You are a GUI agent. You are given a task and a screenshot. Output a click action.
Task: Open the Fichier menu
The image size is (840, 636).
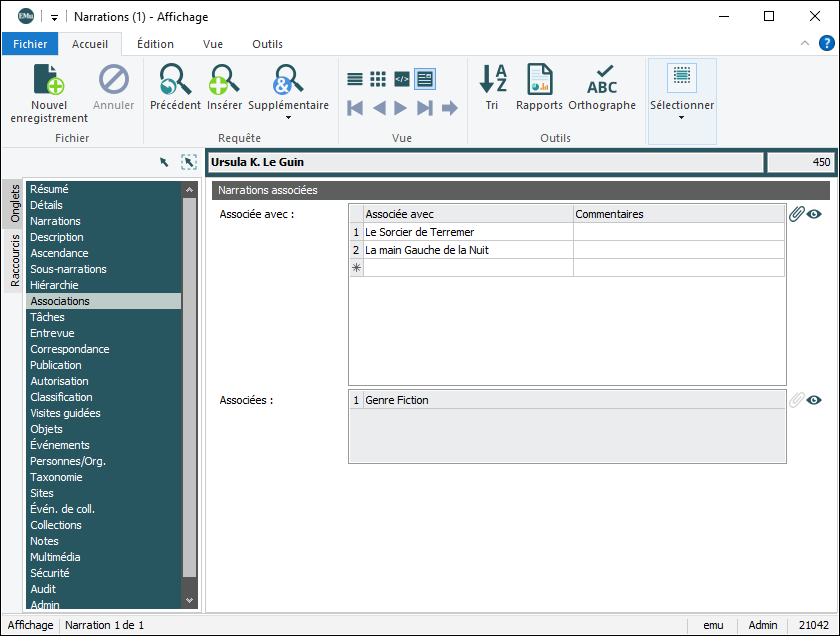click(x=30, y=44)
